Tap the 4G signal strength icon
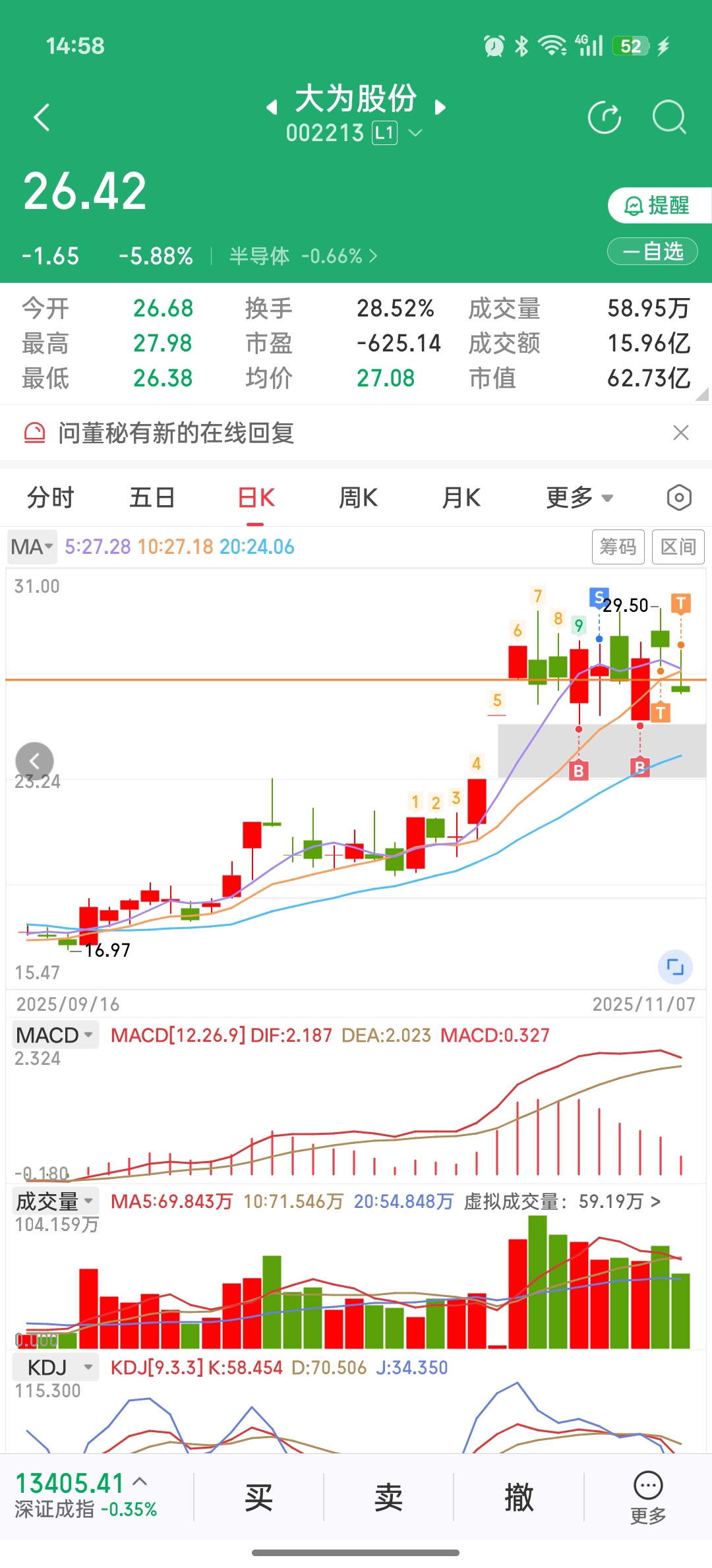Image resolution: width=712 pixels, height=1568 pixels. 589,45
